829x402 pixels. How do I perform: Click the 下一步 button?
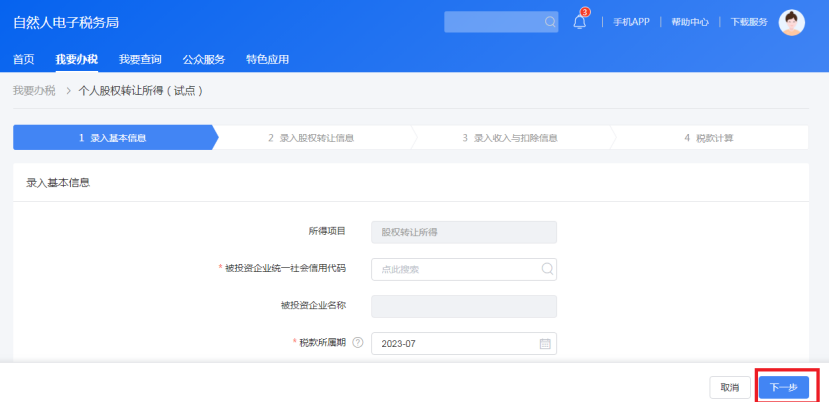pos(783,387)
